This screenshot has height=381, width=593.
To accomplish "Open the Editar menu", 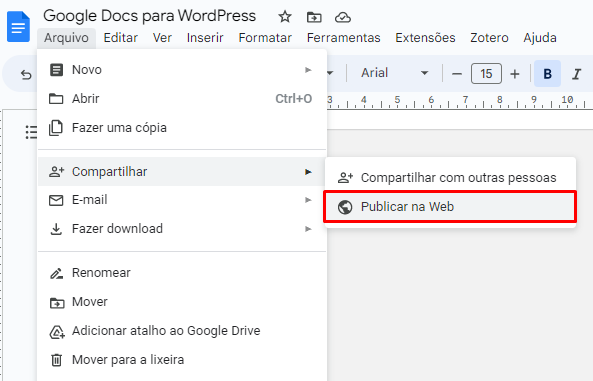I will tap(121, 38).
